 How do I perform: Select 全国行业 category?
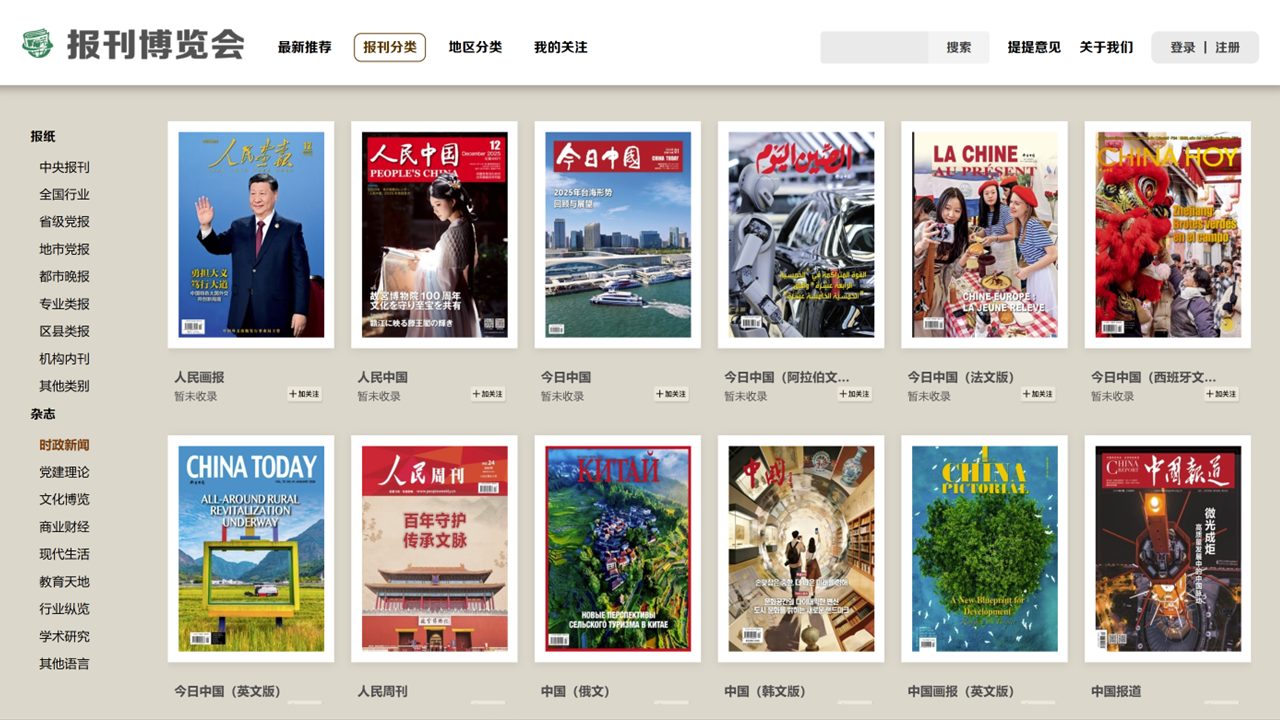[x=65, y=194]
